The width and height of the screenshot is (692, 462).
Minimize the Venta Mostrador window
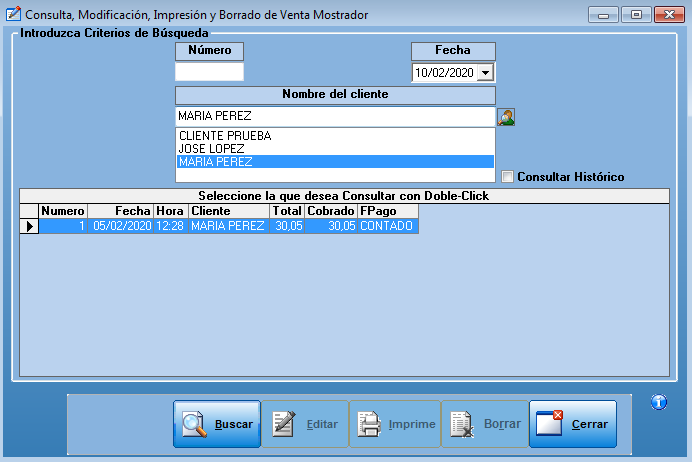click(x=603, y=15)
